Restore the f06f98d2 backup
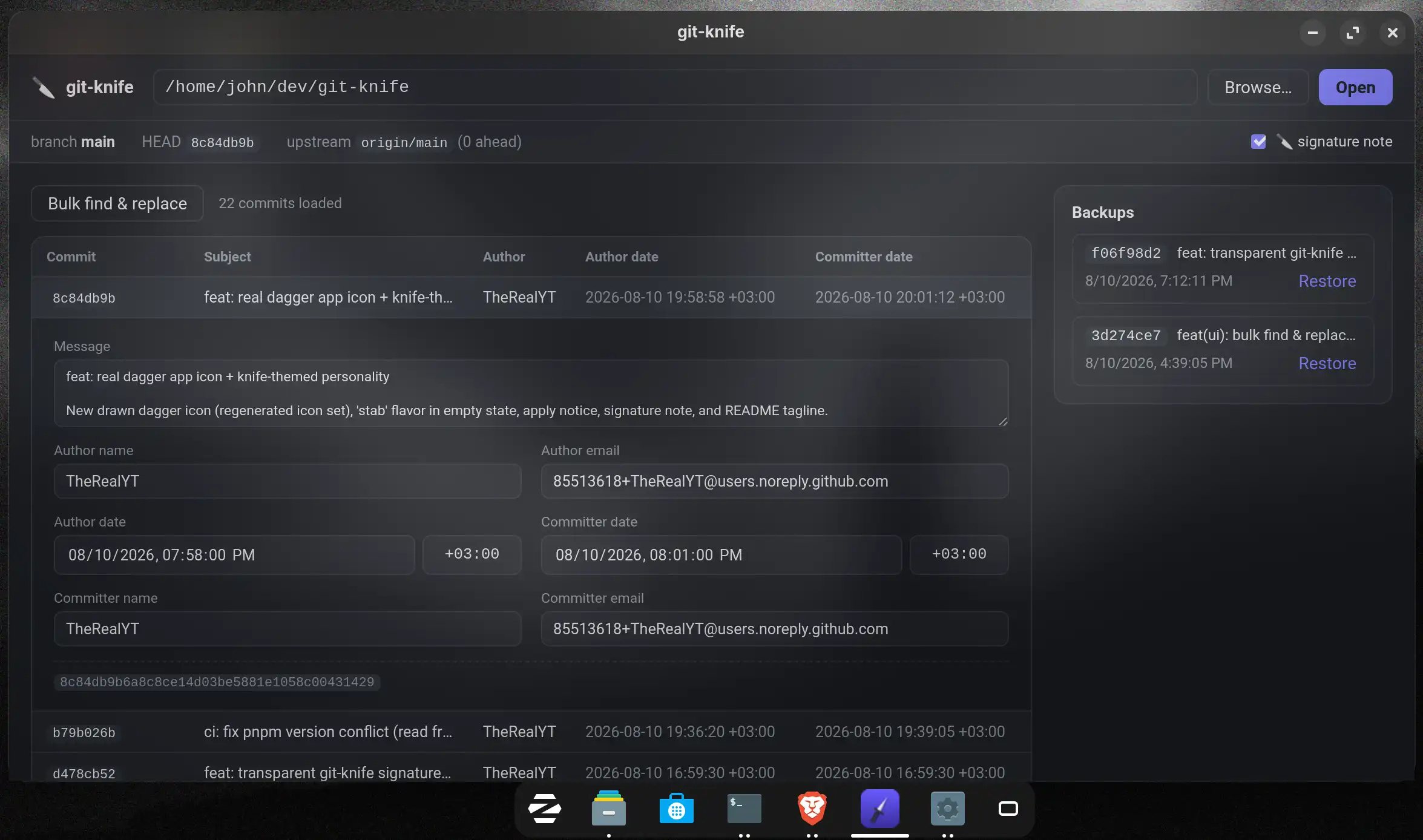 pos(1327,281)
